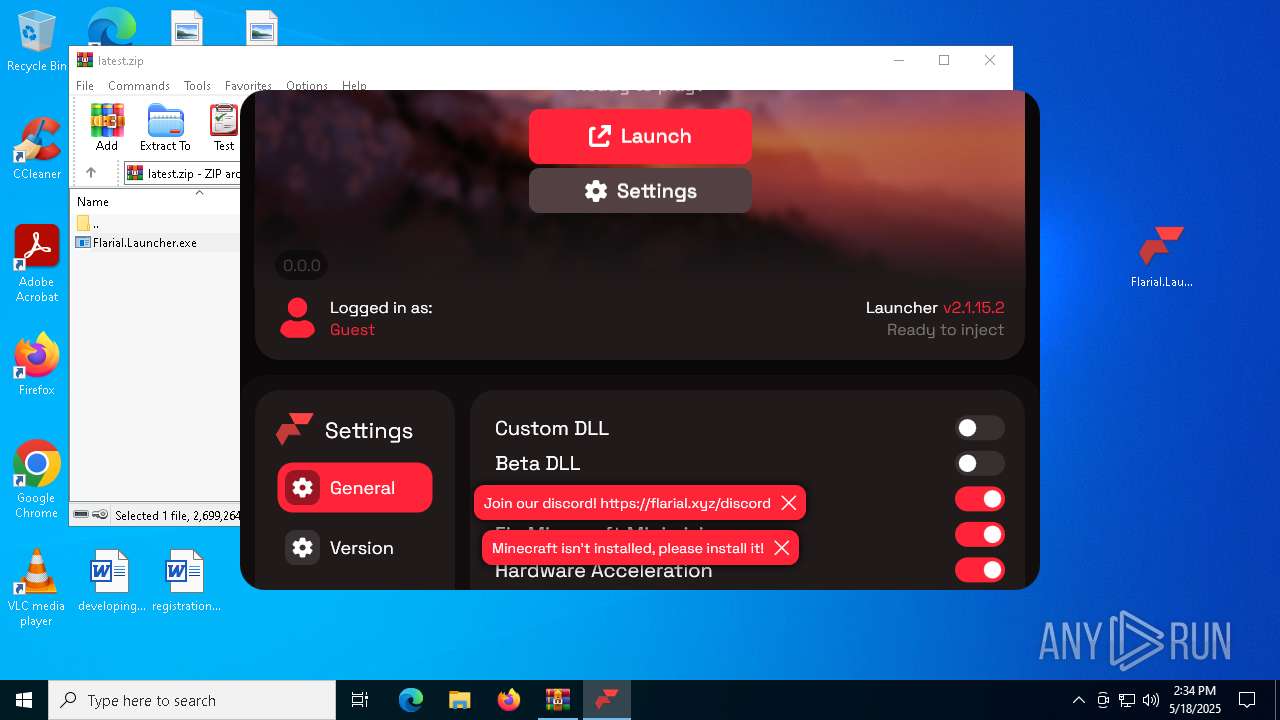Screen dimensions: 1280x720
Task: Dismiss the Minecraft isn't installed notification
Action: click(782, 548)
